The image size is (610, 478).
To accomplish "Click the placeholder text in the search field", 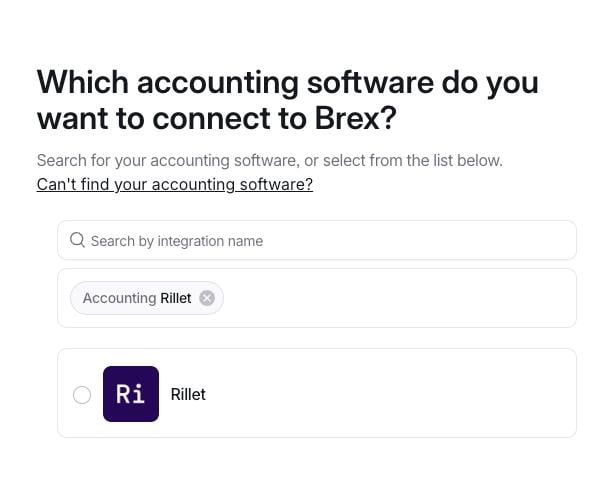I will 177,241.
